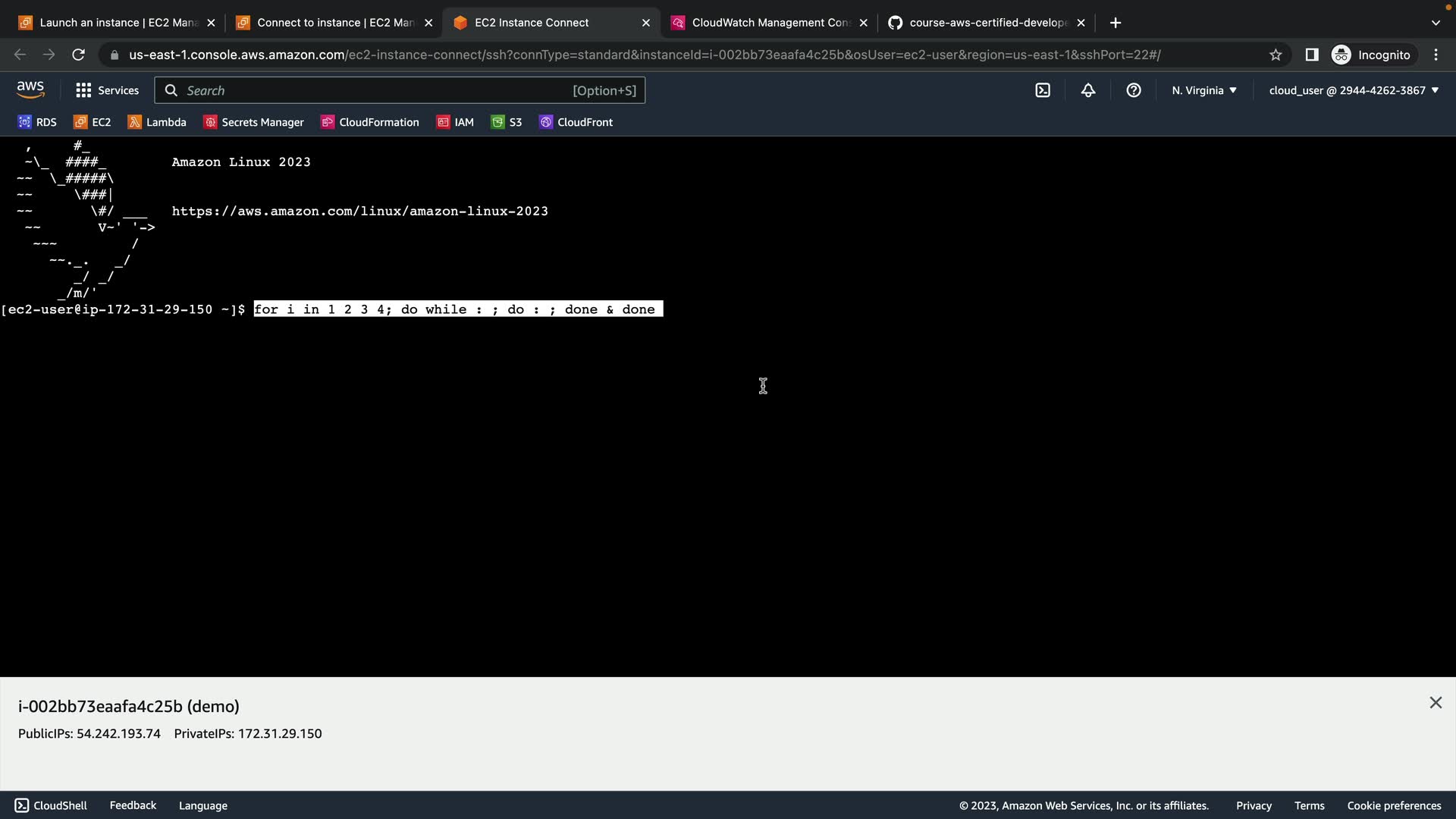The width and height of the screenshot is (1456, 819).
Task: Bookmark this page with the star icon
Action: (x=1276, y=55)
